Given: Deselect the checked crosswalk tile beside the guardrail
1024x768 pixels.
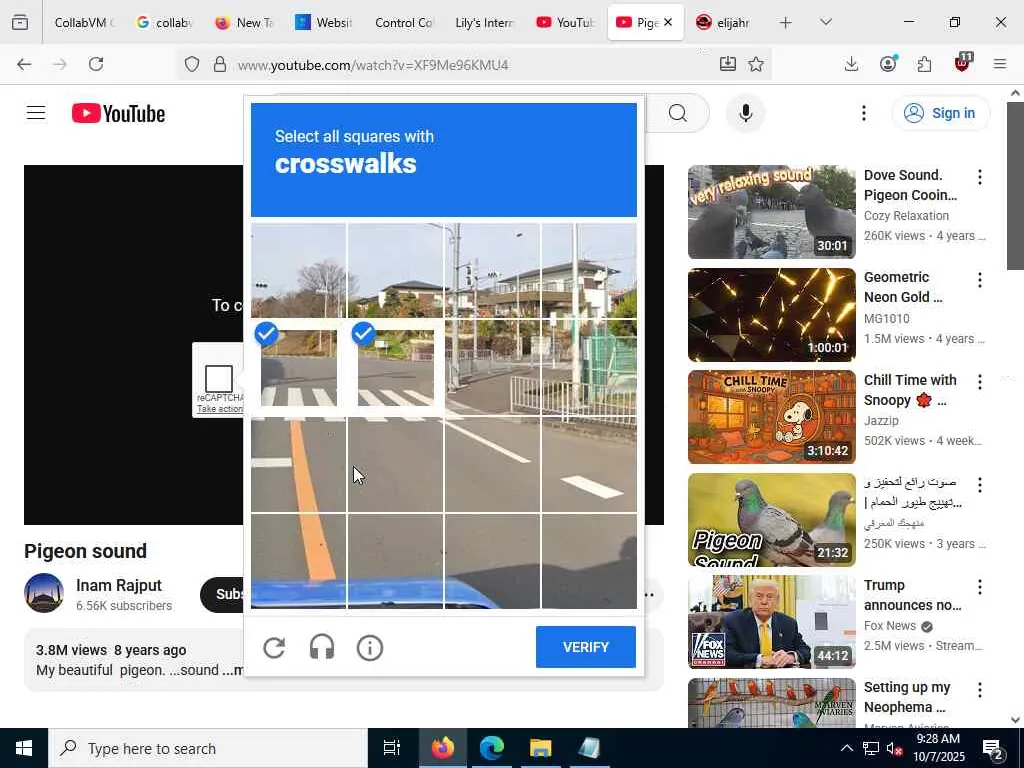Looking at the screenshot, I should click(396, 368).
